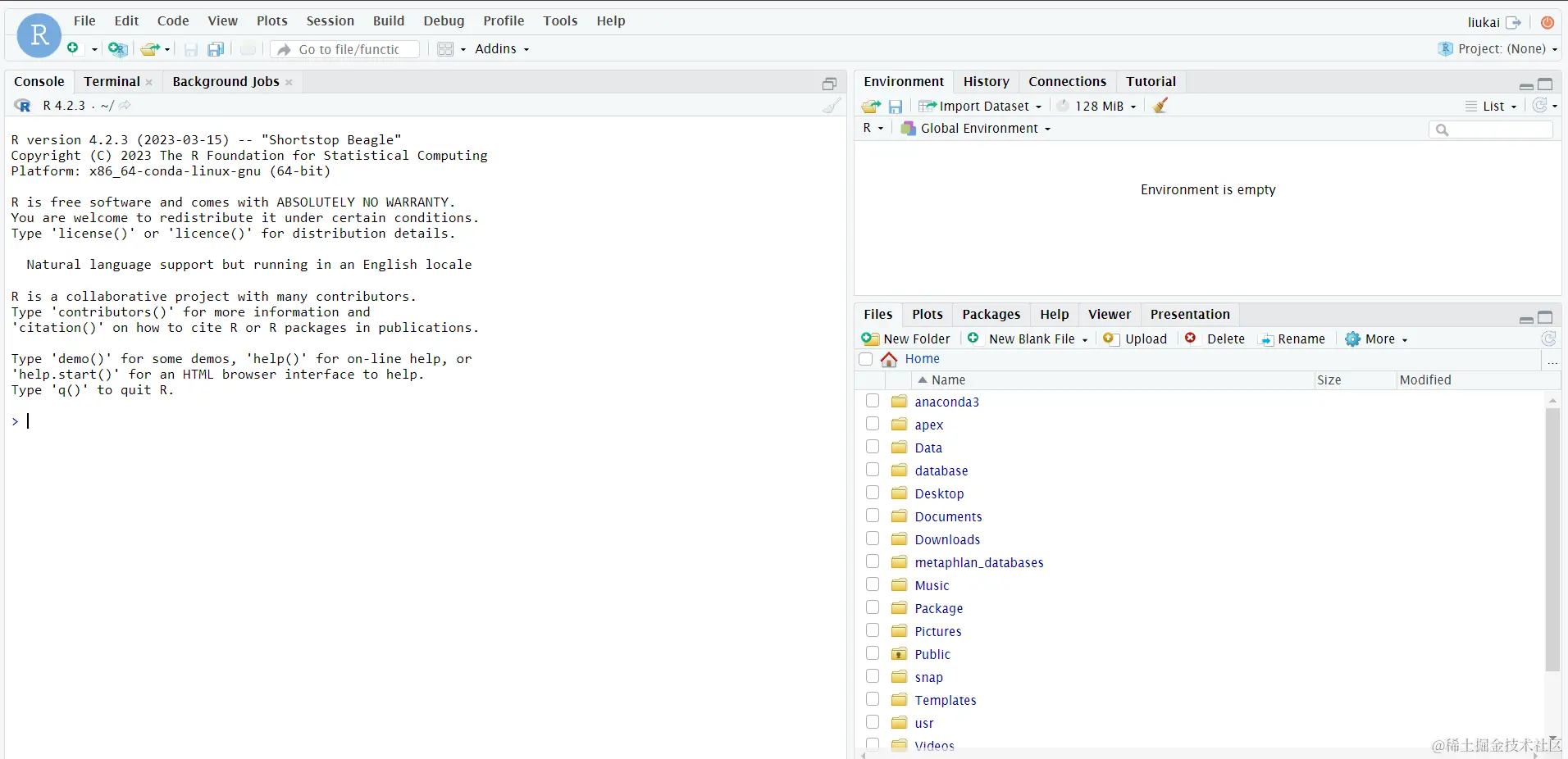Switch to the Connections tab
The image size is (1568, 759).
point(1067,82)
